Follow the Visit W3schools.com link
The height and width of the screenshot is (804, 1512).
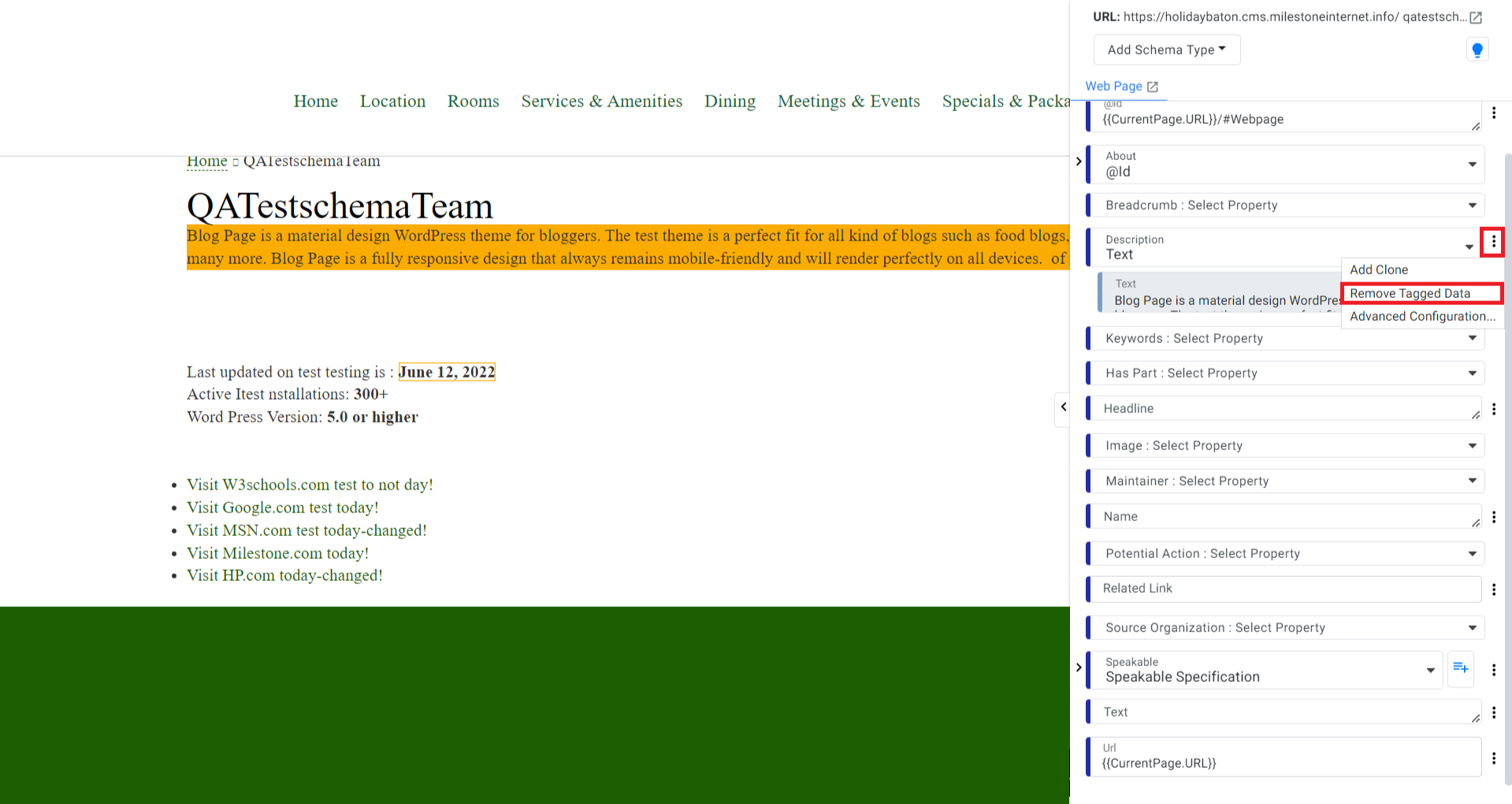point(310,485)
